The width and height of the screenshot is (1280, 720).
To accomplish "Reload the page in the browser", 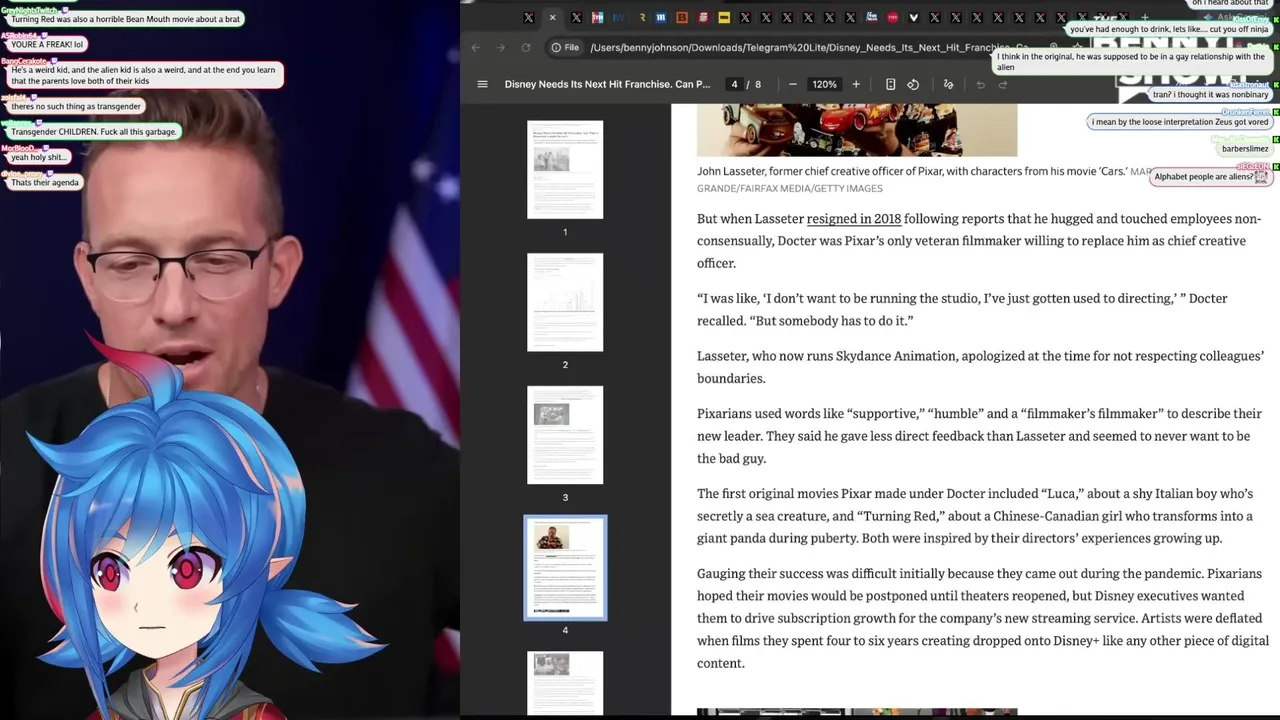I will [526, 47].
